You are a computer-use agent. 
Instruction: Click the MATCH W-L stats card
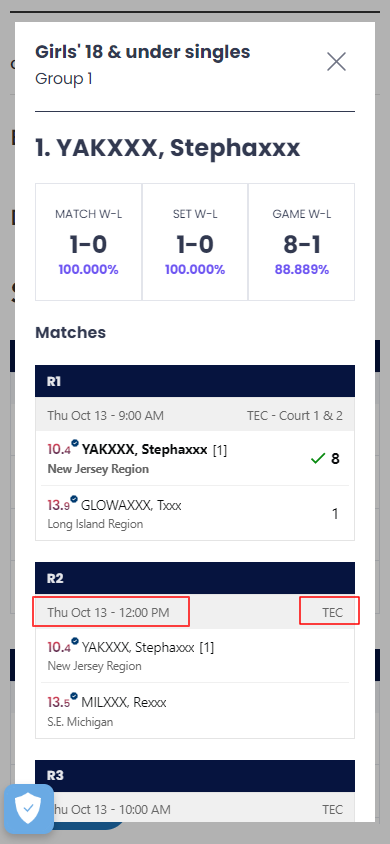click(x=88, y=242)
